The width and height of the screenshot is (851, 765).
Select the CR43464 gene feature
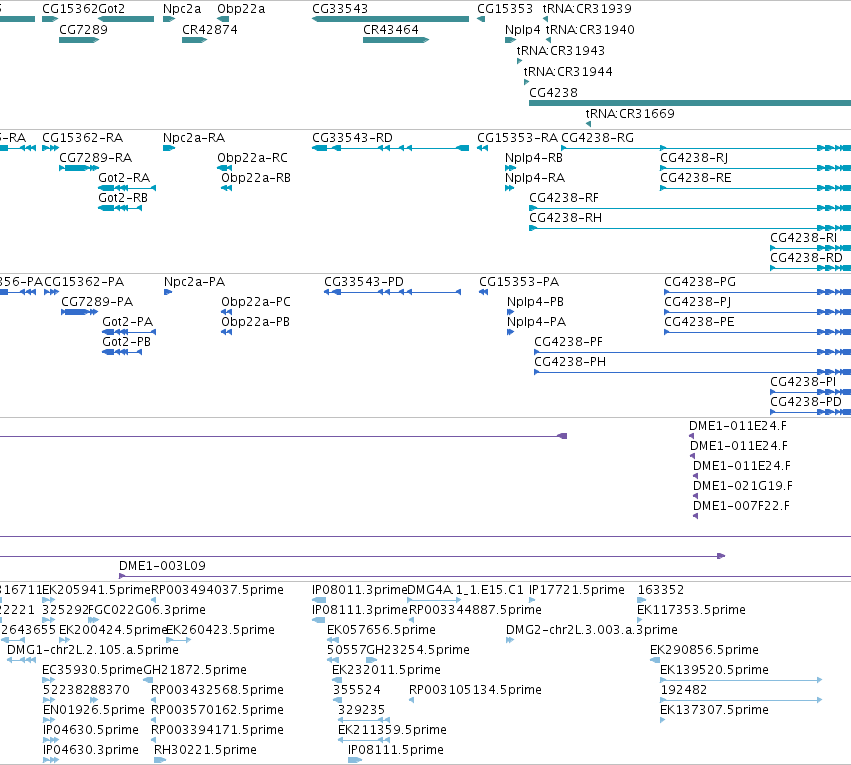(396, 40)
